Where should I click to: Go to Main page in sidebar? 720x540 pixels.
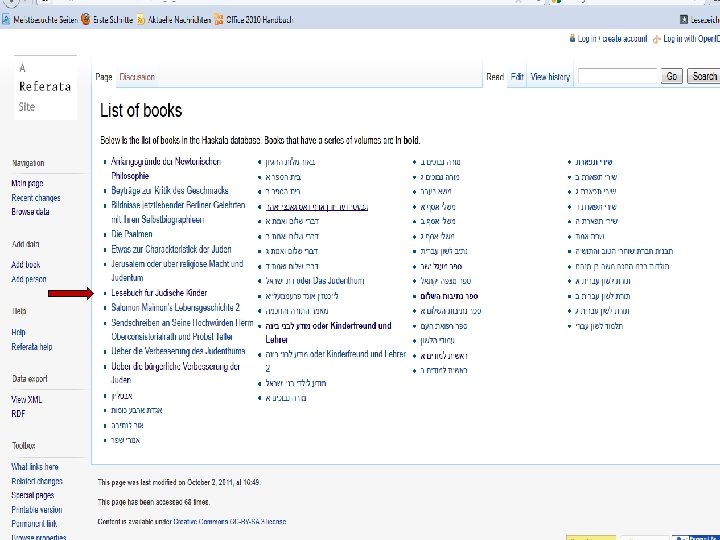click(x=27, y=183)
